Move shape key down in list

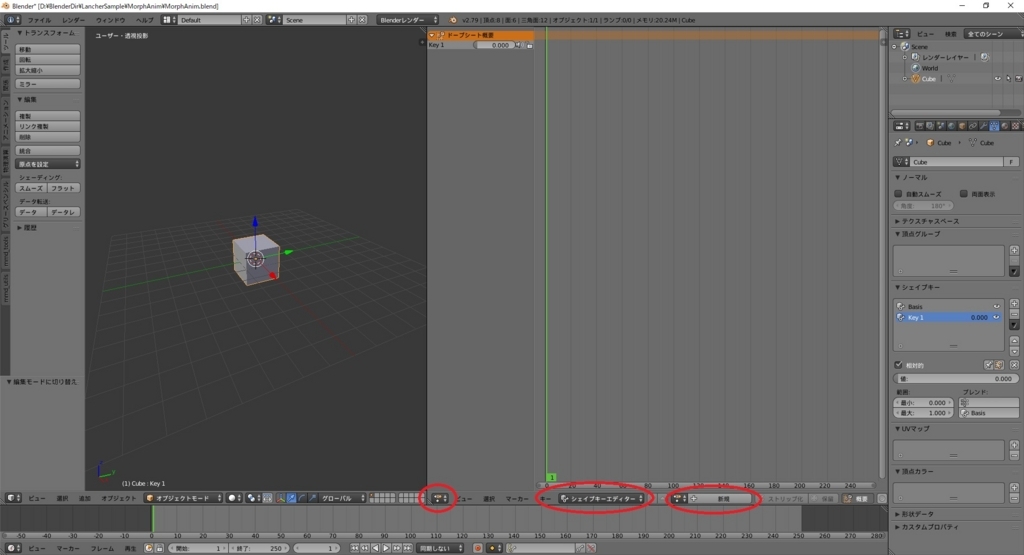[1014, 352]
